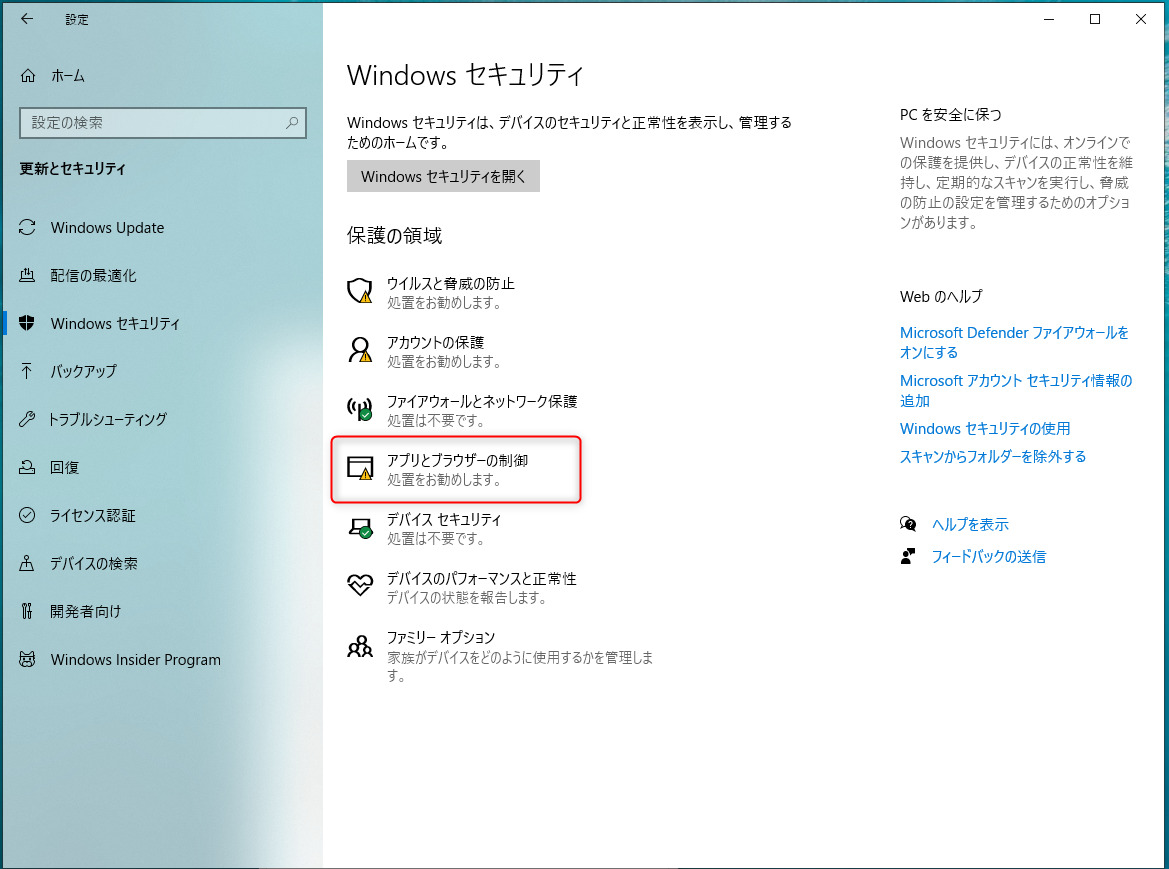Click the Windows セキュリティを開く button
The height and width of the screenshot is (869, 1169).
click(x=443, y=176)
